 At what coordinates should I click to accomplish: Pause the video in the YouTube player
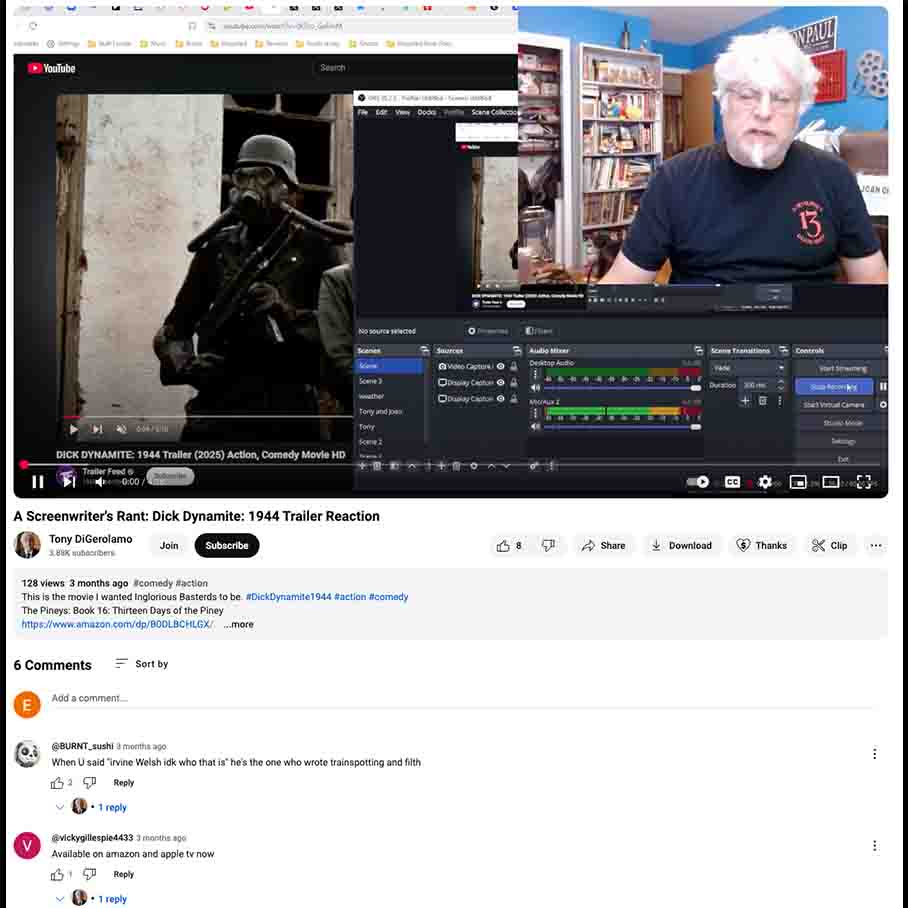point(38,482)
